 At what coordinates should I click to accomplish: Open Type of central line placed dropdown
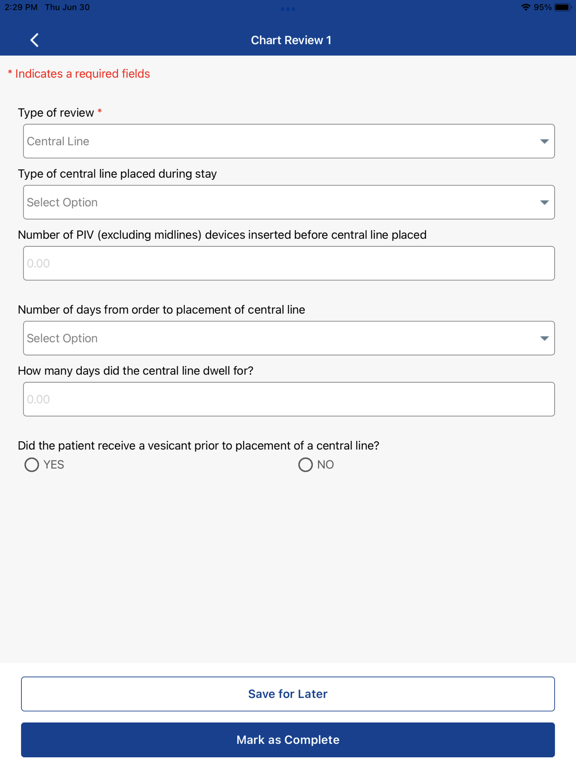289,202
